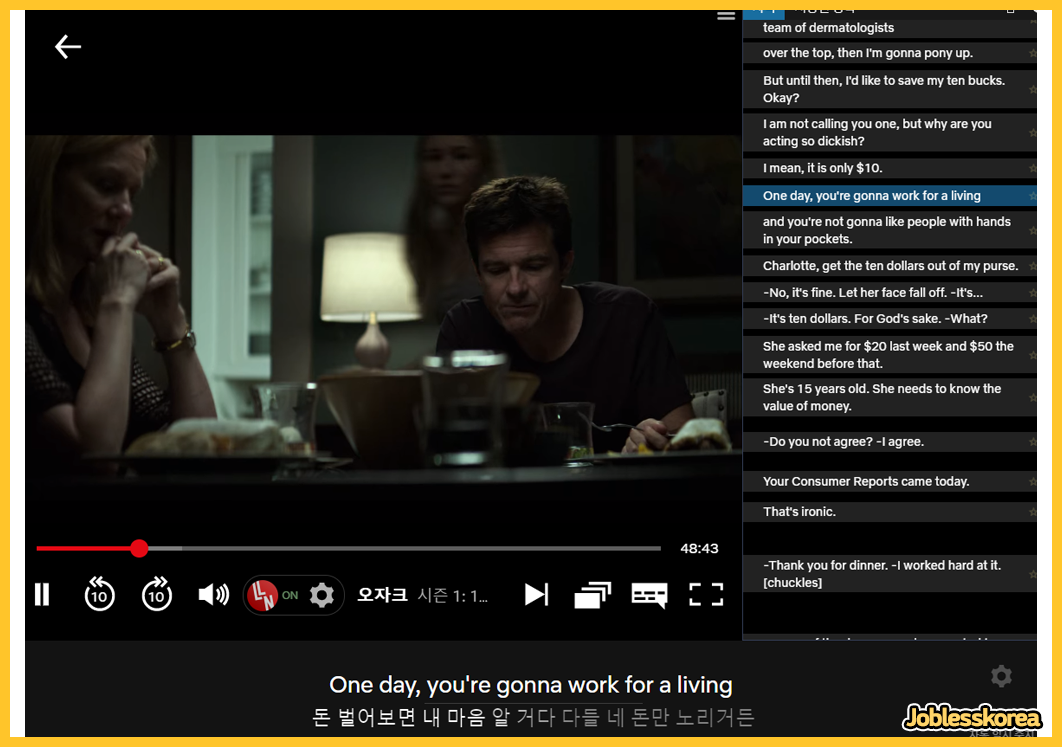1062x747 pixels.
Task: Enter fullscreen mode
Action: pos(706,595)
